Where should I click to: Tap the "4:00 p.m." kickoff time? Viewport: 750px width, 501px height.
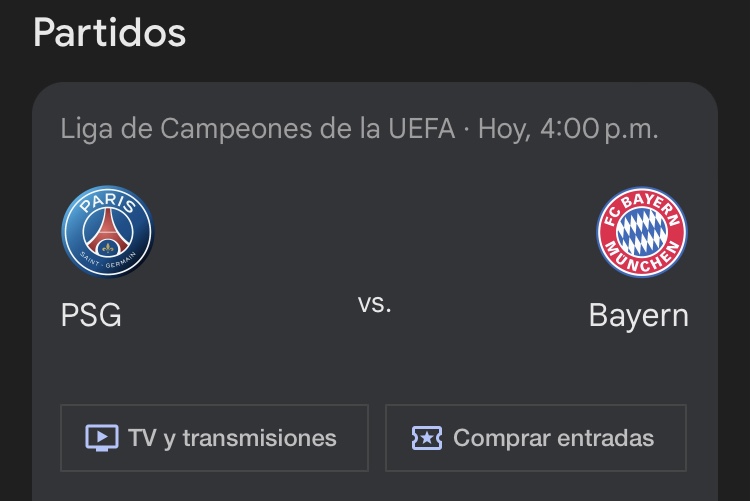pos(599,129)
